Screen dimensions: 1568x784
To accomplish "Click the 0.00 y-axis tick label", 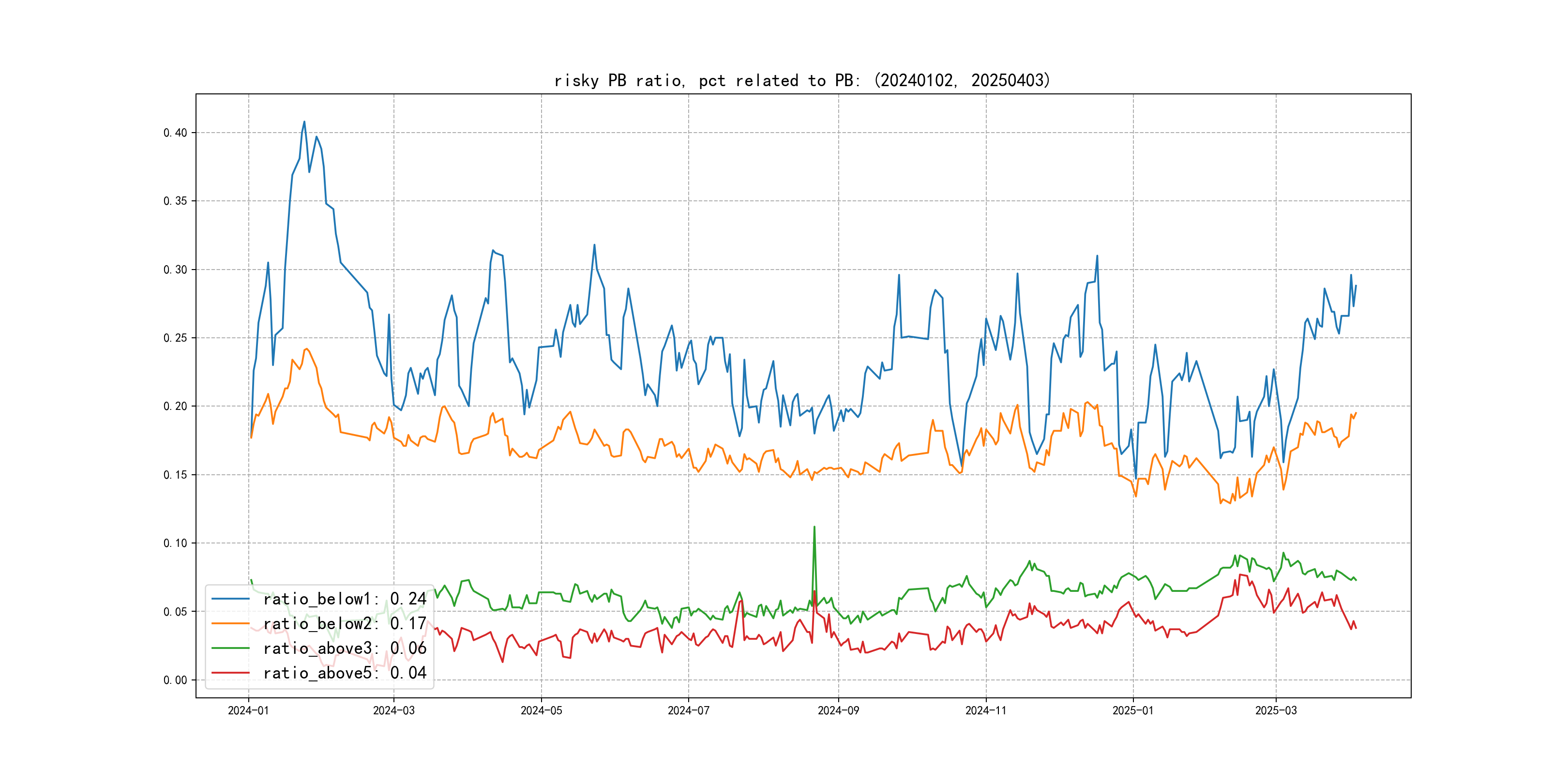I will point(175,680).
